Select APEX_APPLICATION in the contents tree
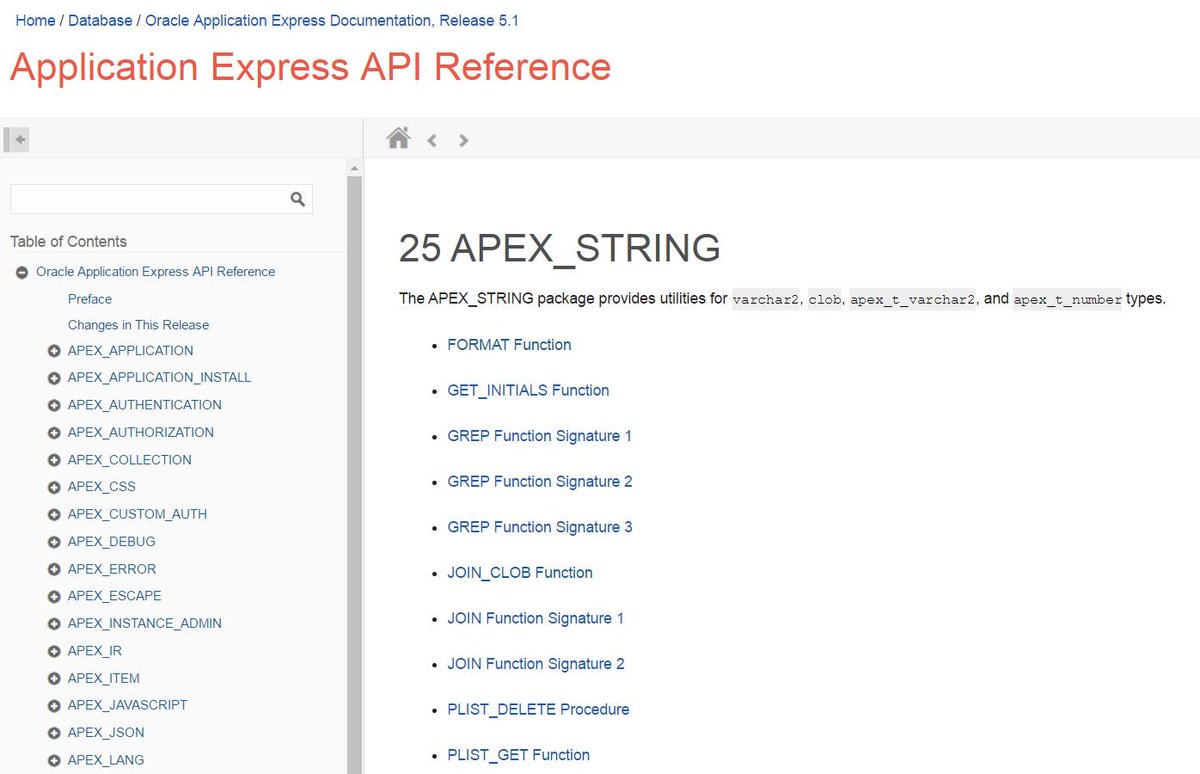This screenshot has width=1200, height=774. click(131, 351)
